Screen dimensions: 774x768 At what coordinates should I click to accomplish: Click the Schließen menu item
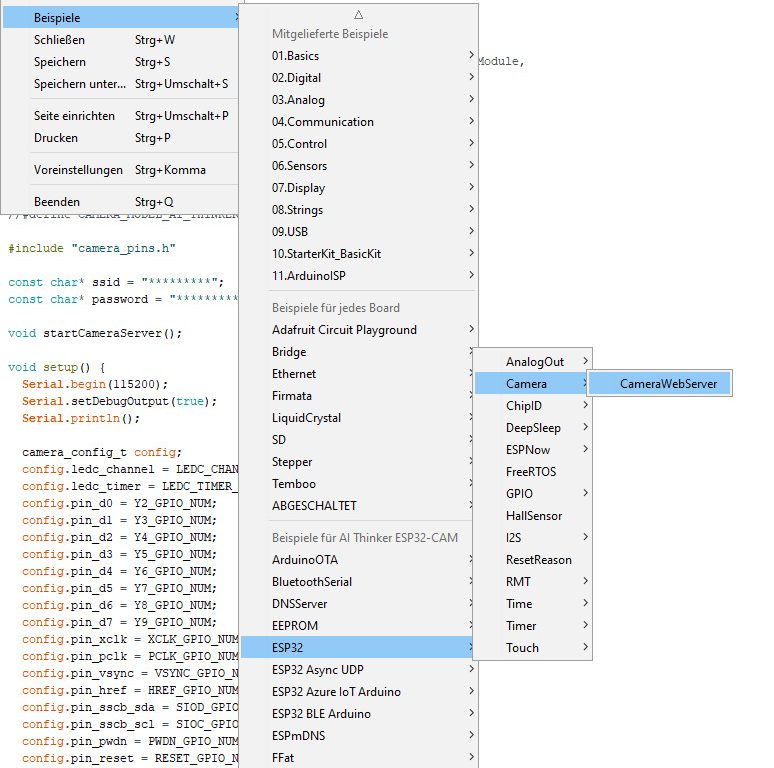coord(59,40)
